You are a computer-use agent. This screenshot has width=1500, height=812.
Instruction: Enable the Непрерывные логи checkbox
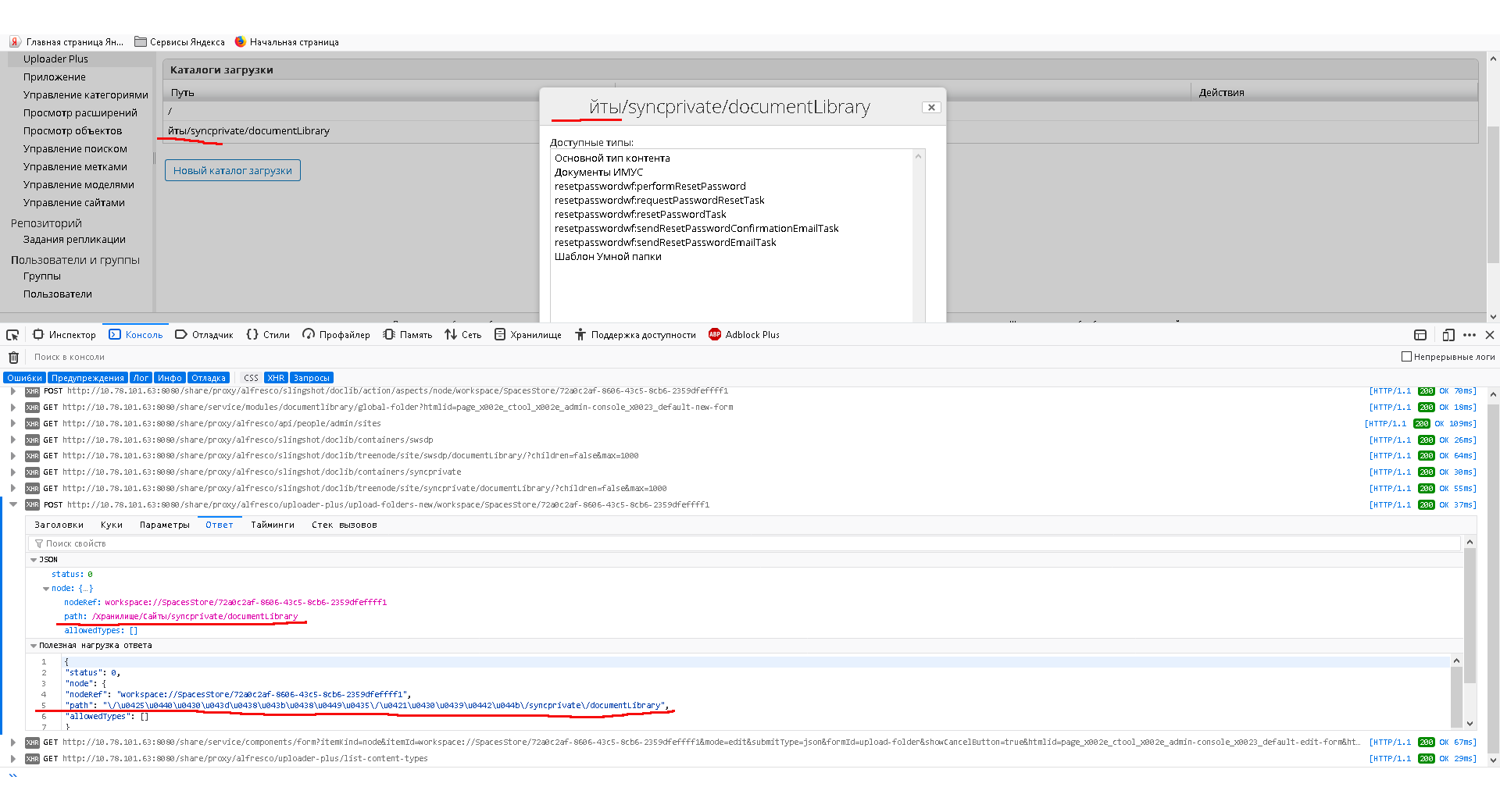click(1406, 357)
